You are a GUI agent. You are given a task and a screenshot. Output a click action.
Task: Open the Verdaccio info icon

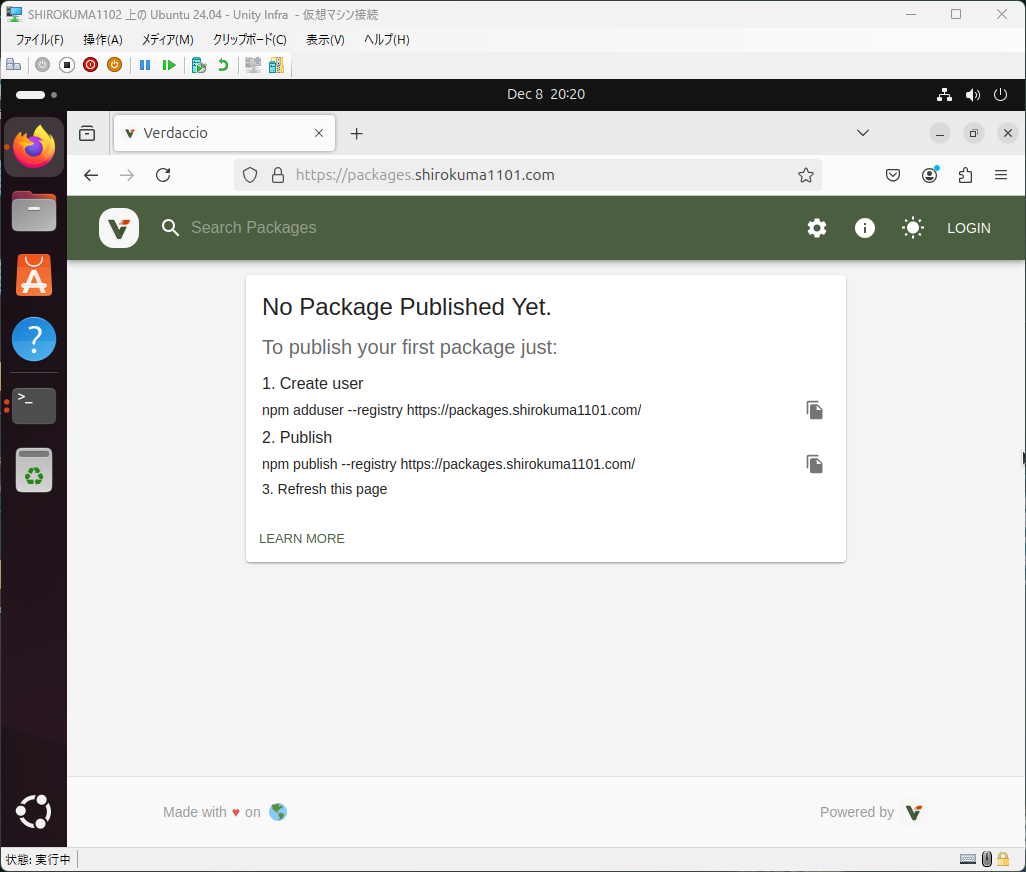(864, 228)
